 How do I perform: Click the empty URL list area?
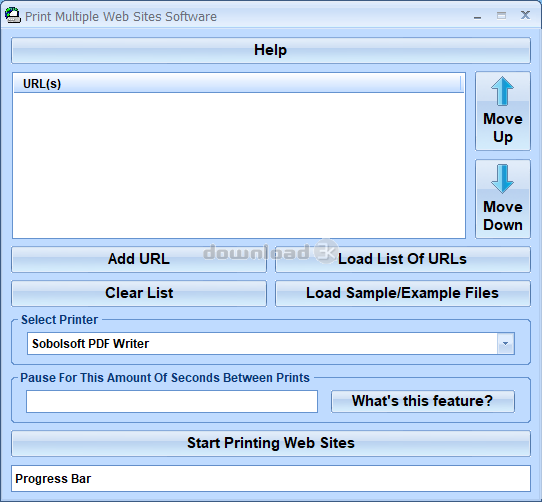click(239, 165)
